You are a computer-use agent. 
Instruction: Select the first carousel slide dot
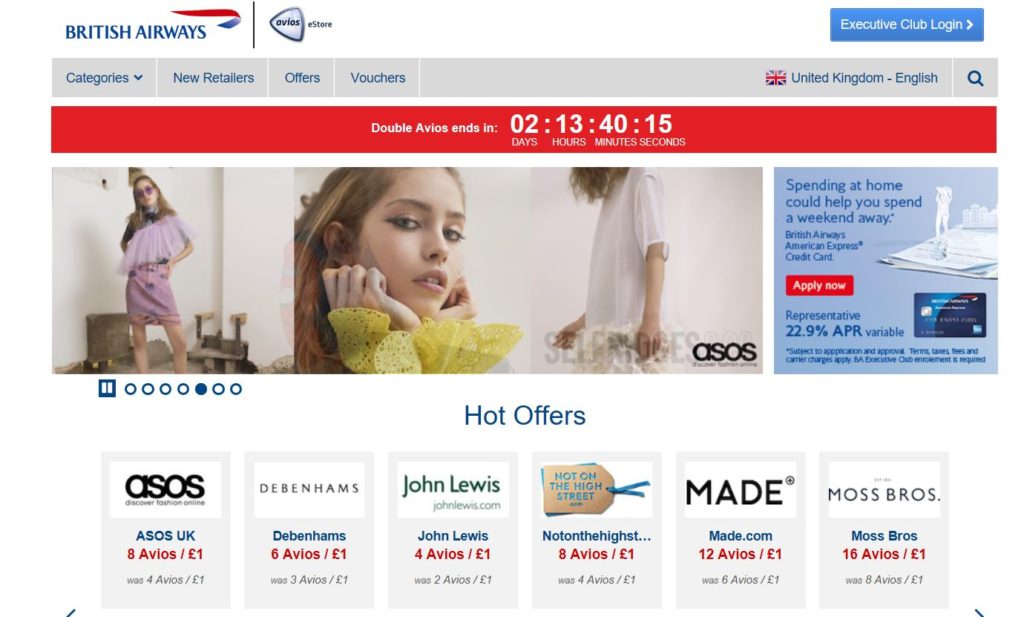pos(131,389)
